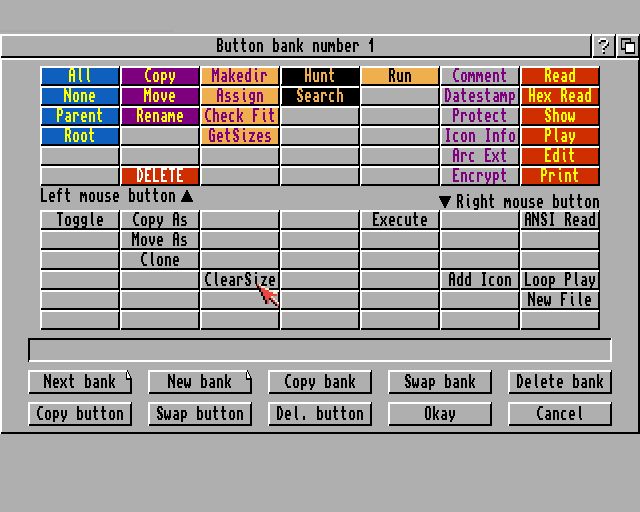Click the Copy bank button
Viewport: 640px width, 512px height.
320,382
